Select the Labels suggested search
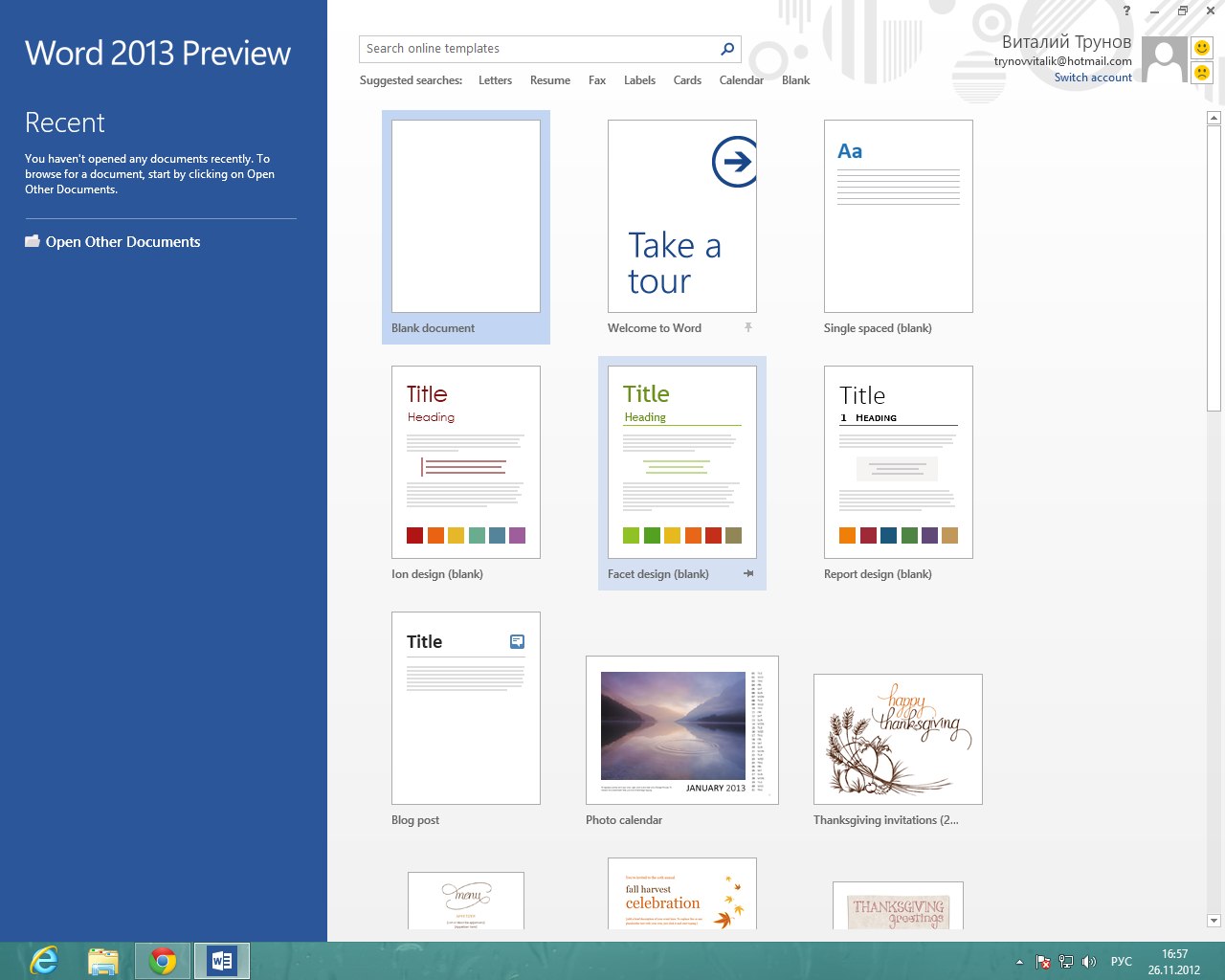The width and height of the screenshot is (1225, 980). 639,80
